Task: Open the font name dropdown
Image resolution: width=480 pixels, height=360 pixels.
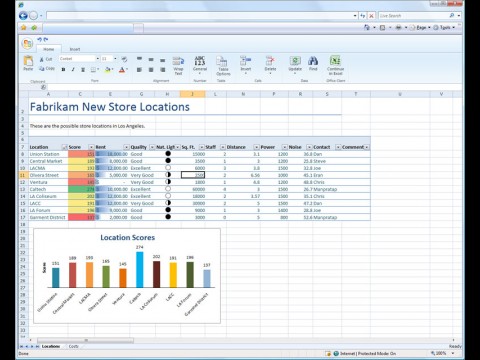Action: coord(98,59)
